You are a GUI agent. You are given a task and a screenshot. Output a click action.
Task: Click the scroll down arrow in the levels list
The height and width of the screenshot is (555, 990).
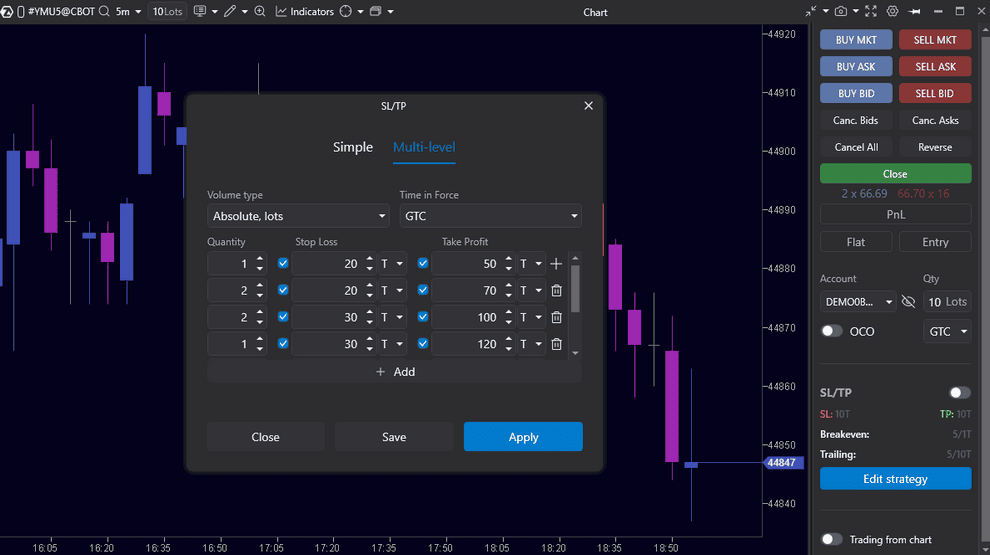(575, 353)
